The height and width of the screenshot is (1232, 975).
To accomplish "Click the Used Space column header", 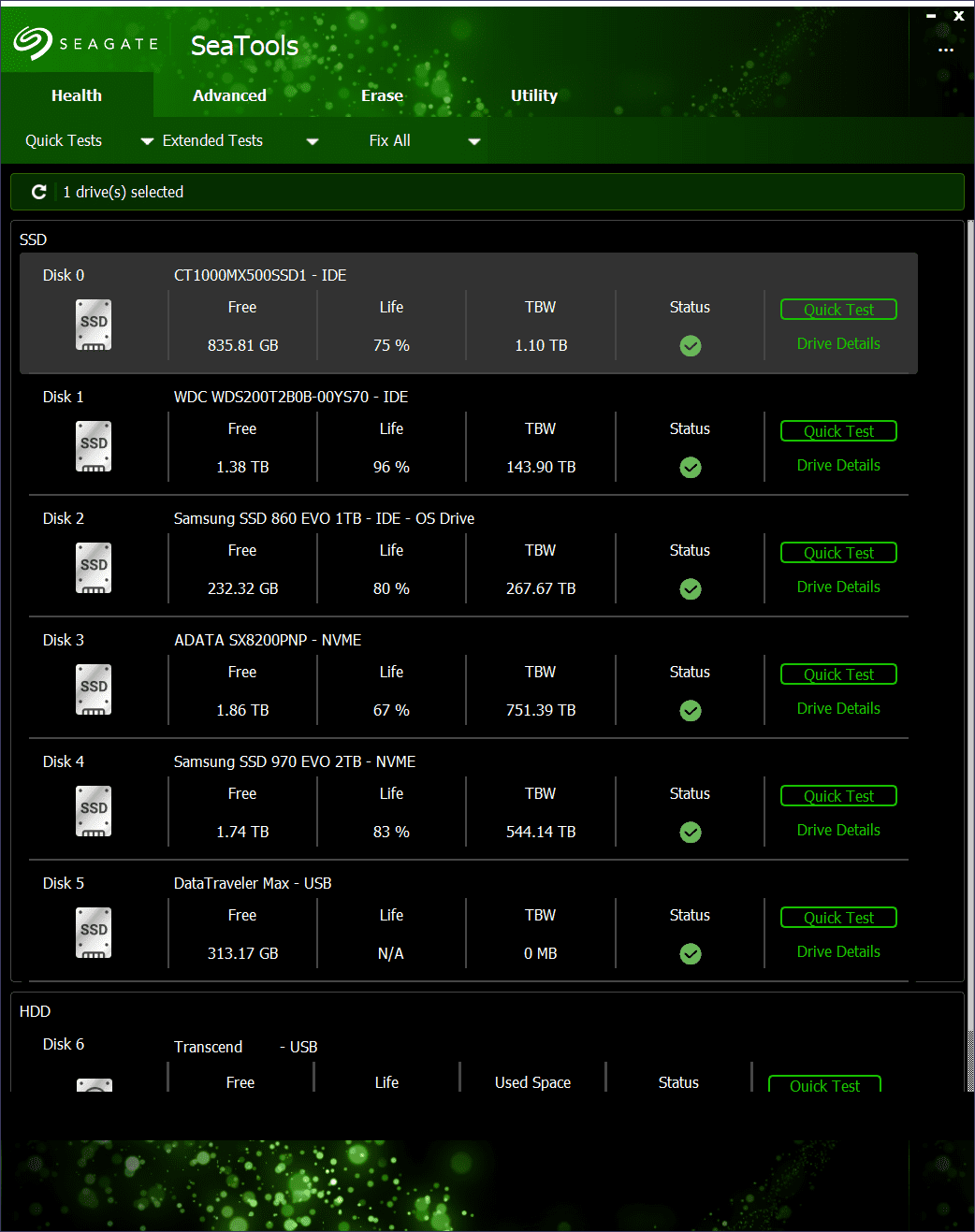I will (x=532, y=1082).
